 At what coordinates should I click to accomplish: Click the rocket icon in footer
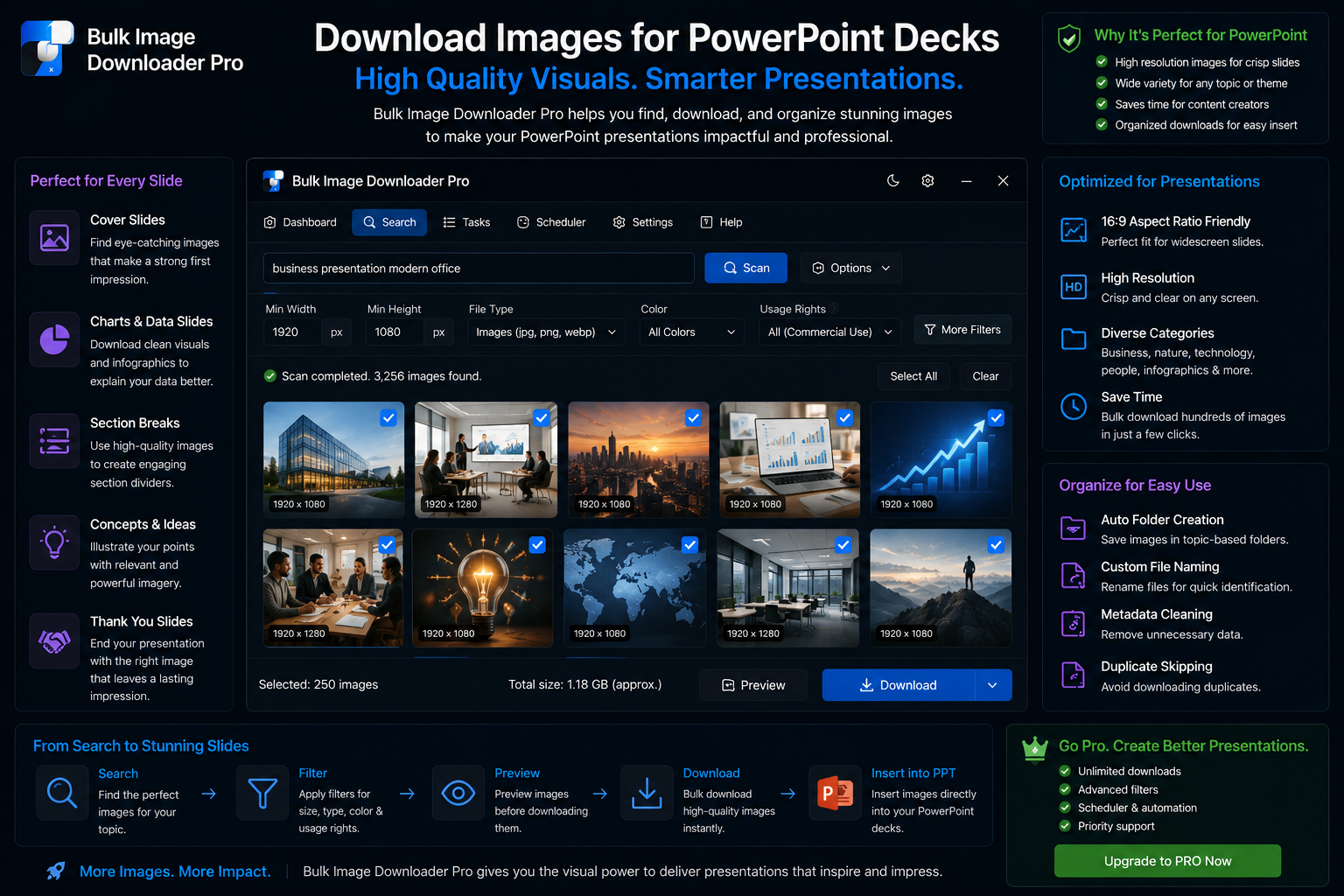click(55, 871)
